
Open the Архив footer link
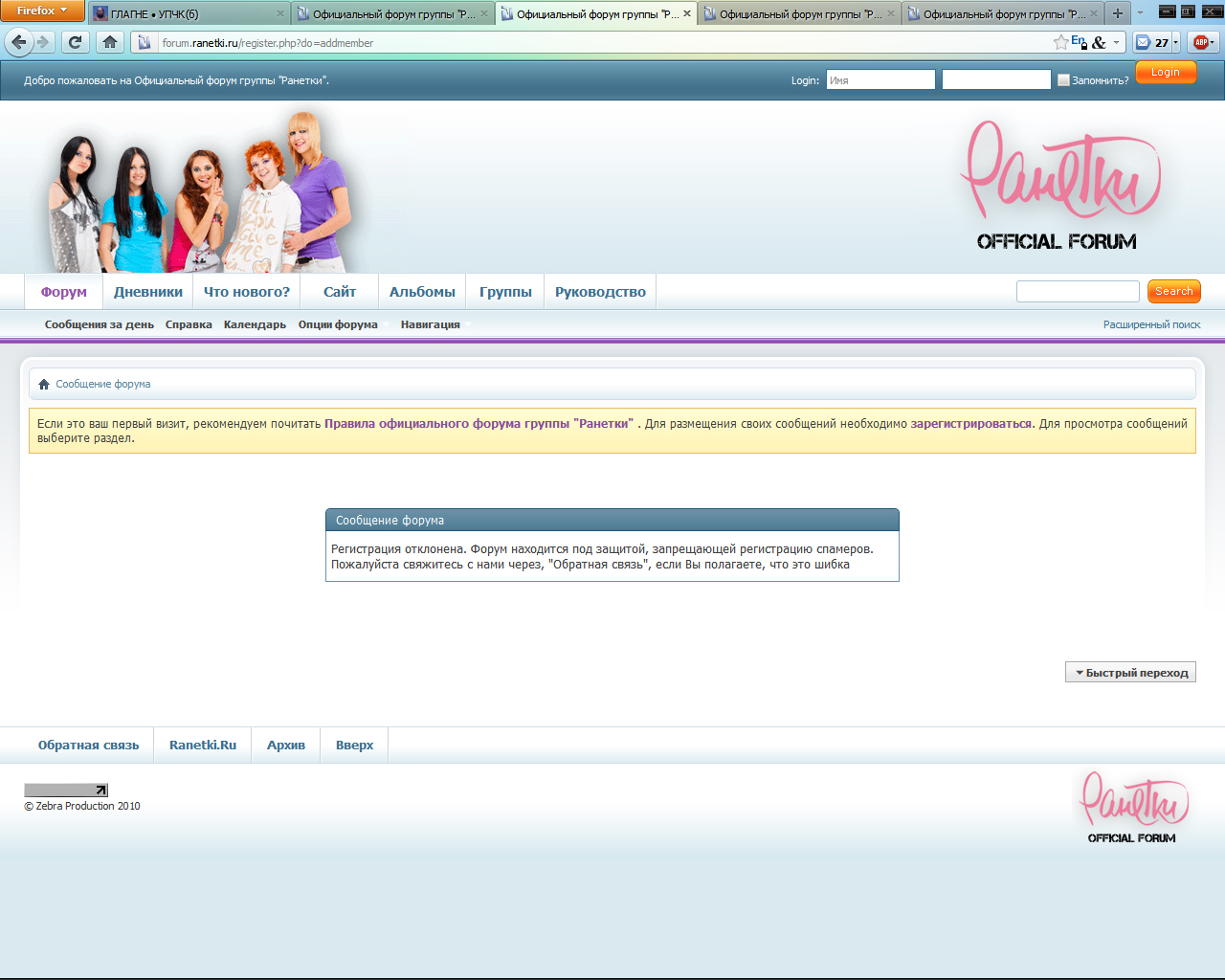tap(286, 745)
